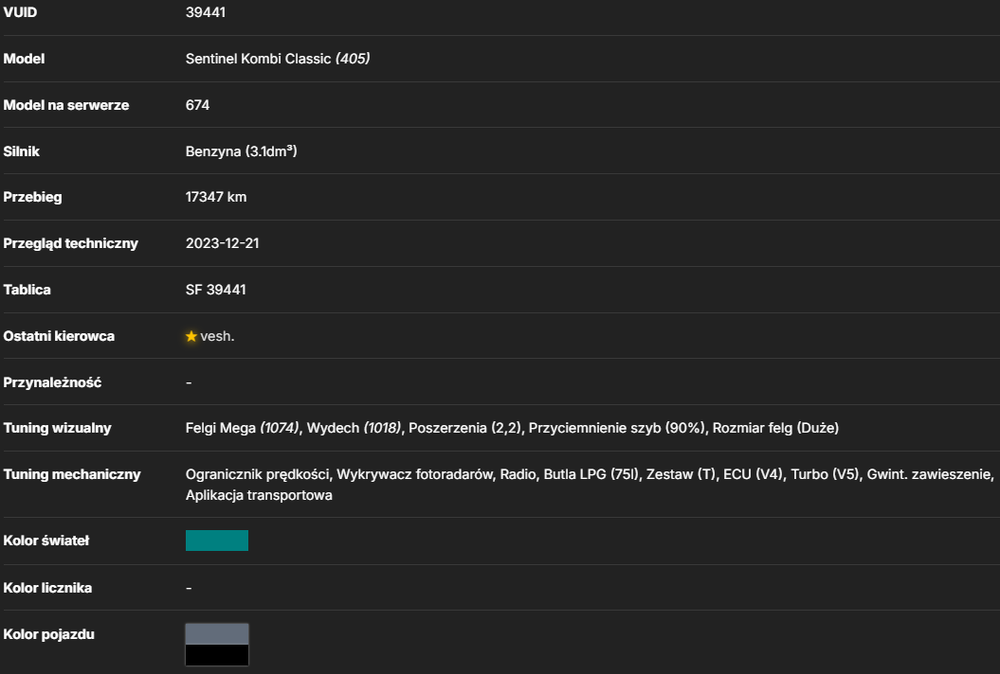Click the Kolor licznika label
1000x674 pixels.
(48, 588)
